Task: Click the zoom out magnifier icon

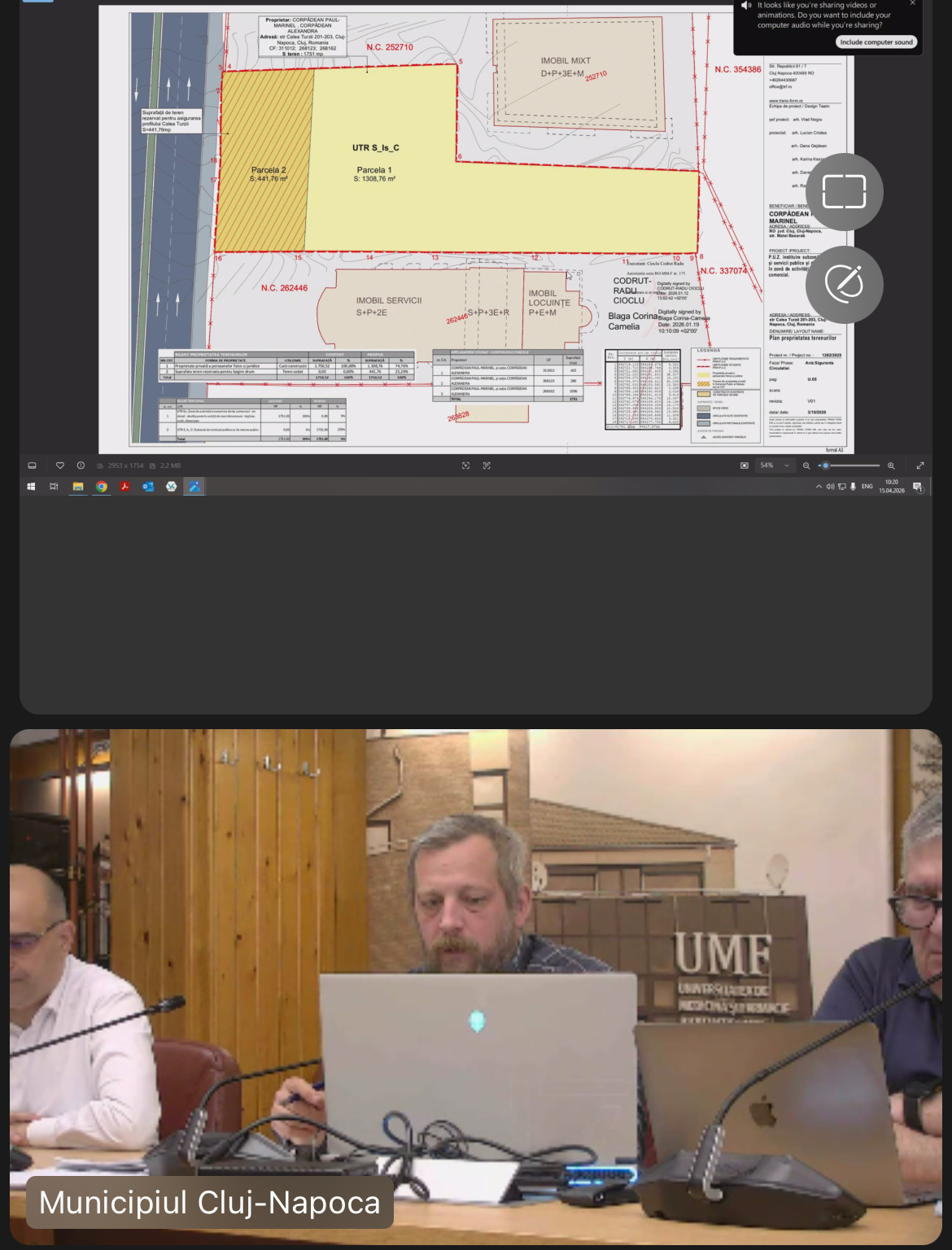Action: [806, 465]
